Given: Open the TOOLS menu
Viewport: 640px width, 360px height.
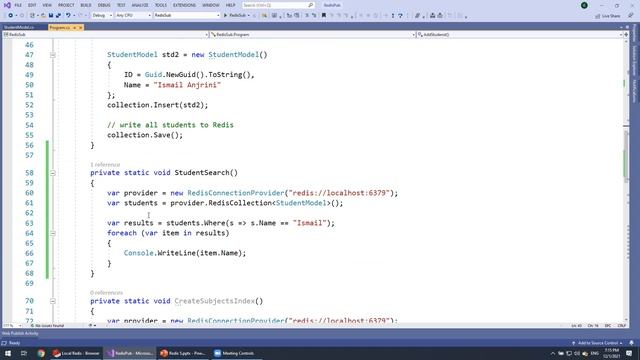Looking at the screenshot, I should pyautogui.click(x=161, y=5).
